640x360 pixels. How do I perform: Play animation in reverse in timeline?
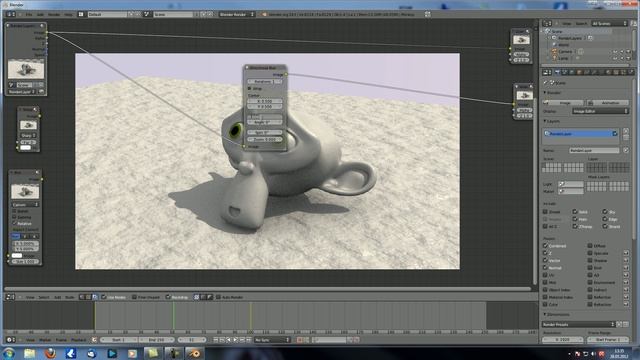(x=229, y=340)
